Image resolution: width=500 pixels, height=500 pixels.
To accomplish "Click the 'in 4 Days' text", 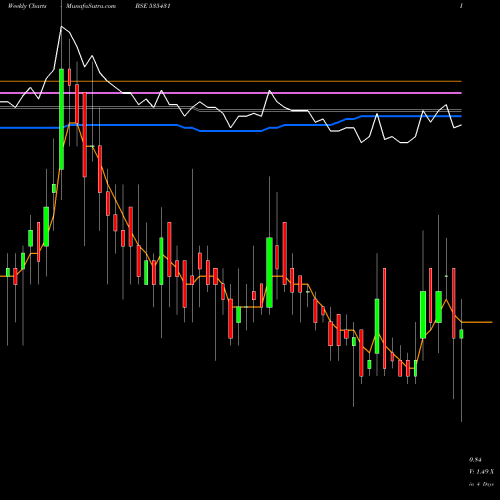I will [481, 484].
